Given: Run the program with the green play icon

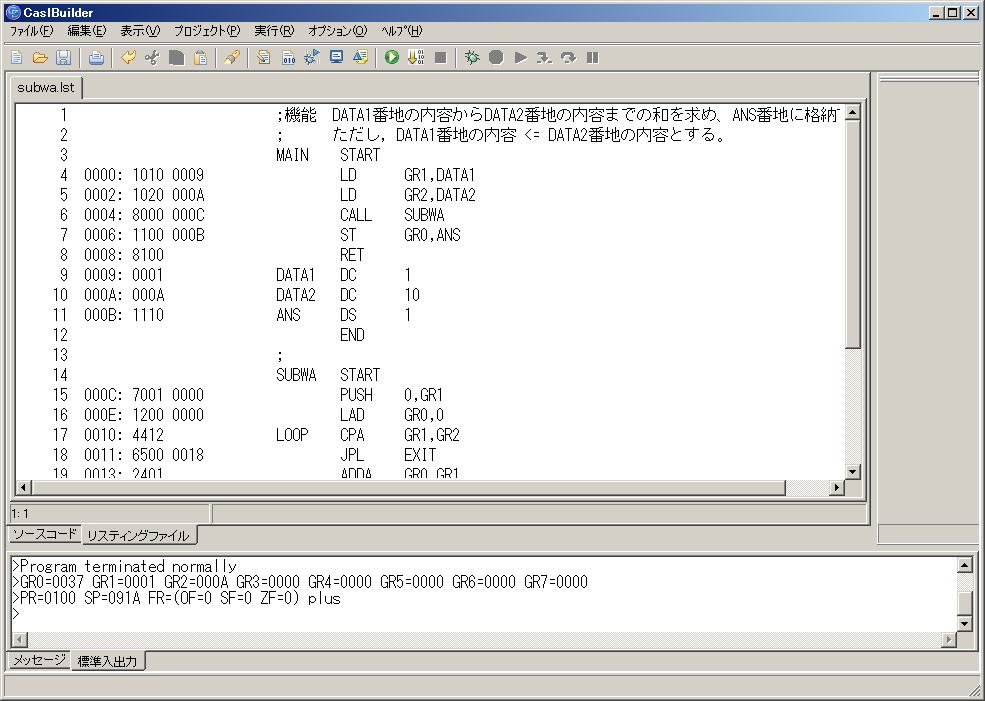Looking at the screenshot, I should [392, 58].
